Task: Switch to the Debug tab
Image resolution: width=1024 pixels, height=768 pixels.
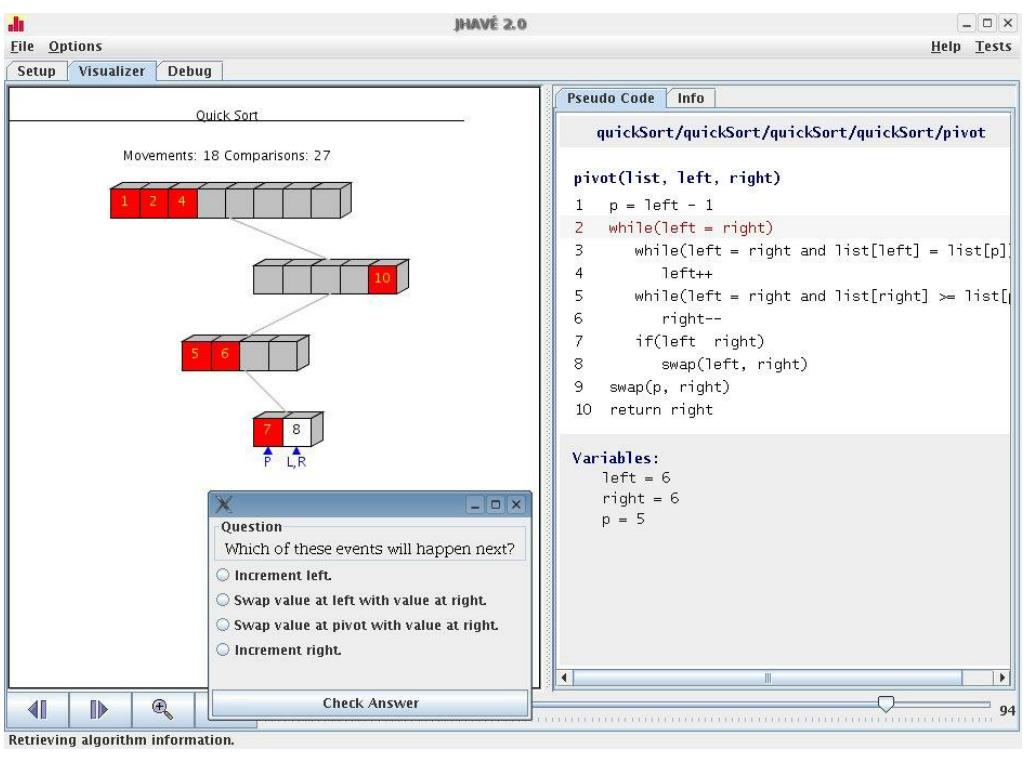Action: tap(189, 71)
